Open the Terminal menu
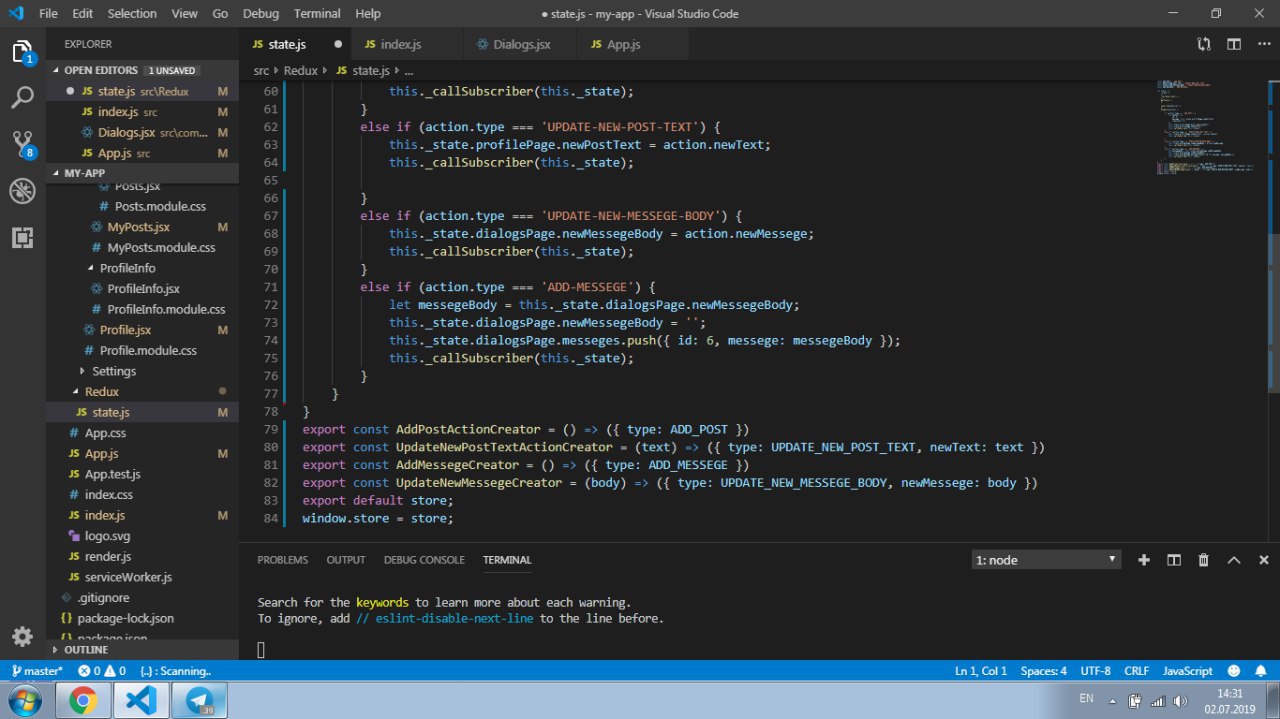Screen dimensions: 1280x719 tap(315, 14)
